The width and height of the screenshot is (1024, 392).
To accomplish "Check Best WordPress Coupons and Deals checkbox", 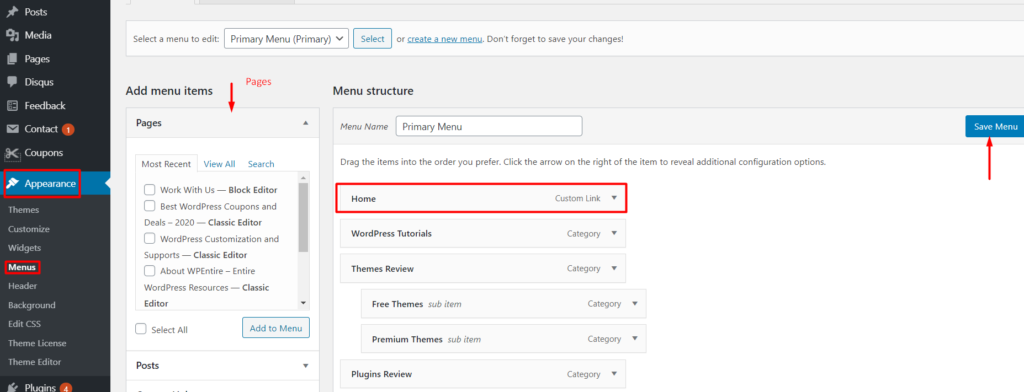I will click(x=150, y=206).
